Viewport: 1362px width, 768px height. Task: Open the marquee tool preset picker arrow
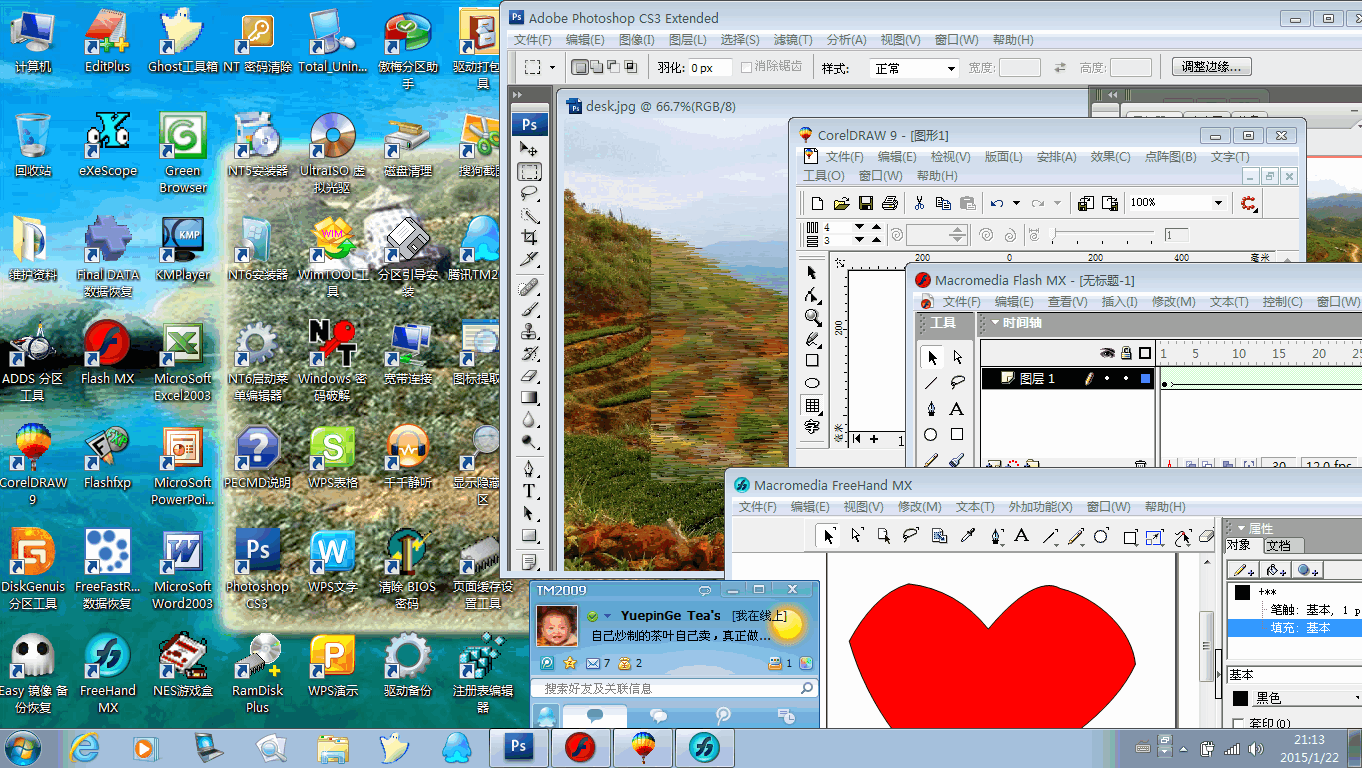click(551, 68)
